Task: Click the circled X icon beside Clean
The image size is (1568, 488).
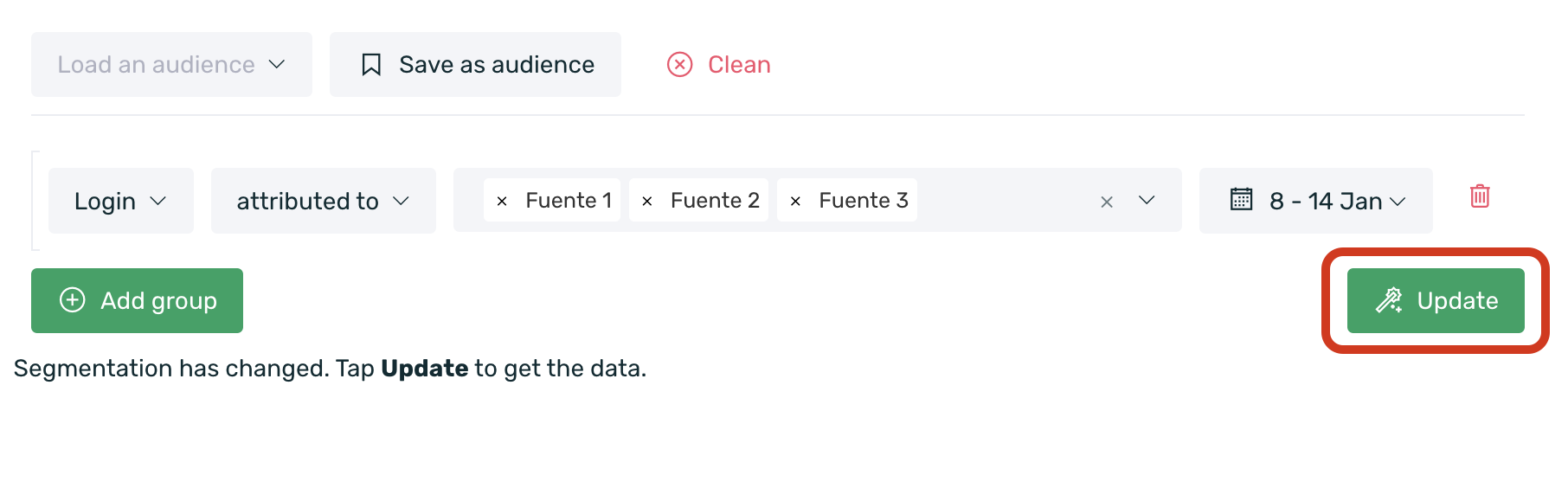Action: [x=680, y=65]
